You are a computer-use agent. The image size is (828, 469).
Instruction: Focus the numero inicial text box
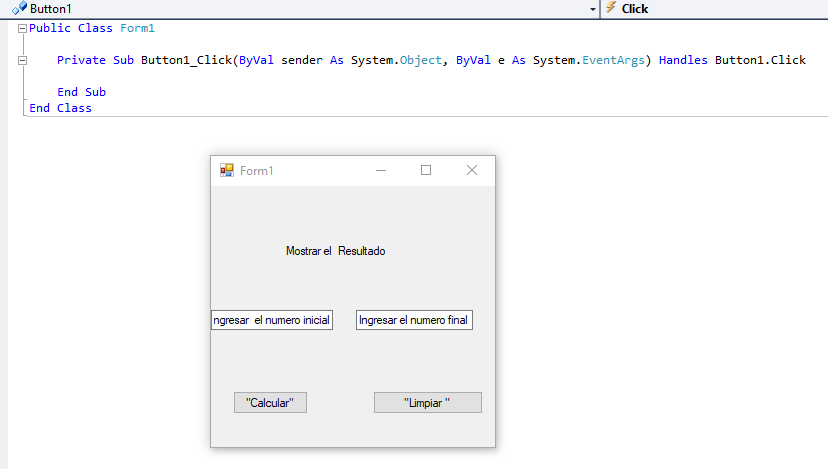272,320
